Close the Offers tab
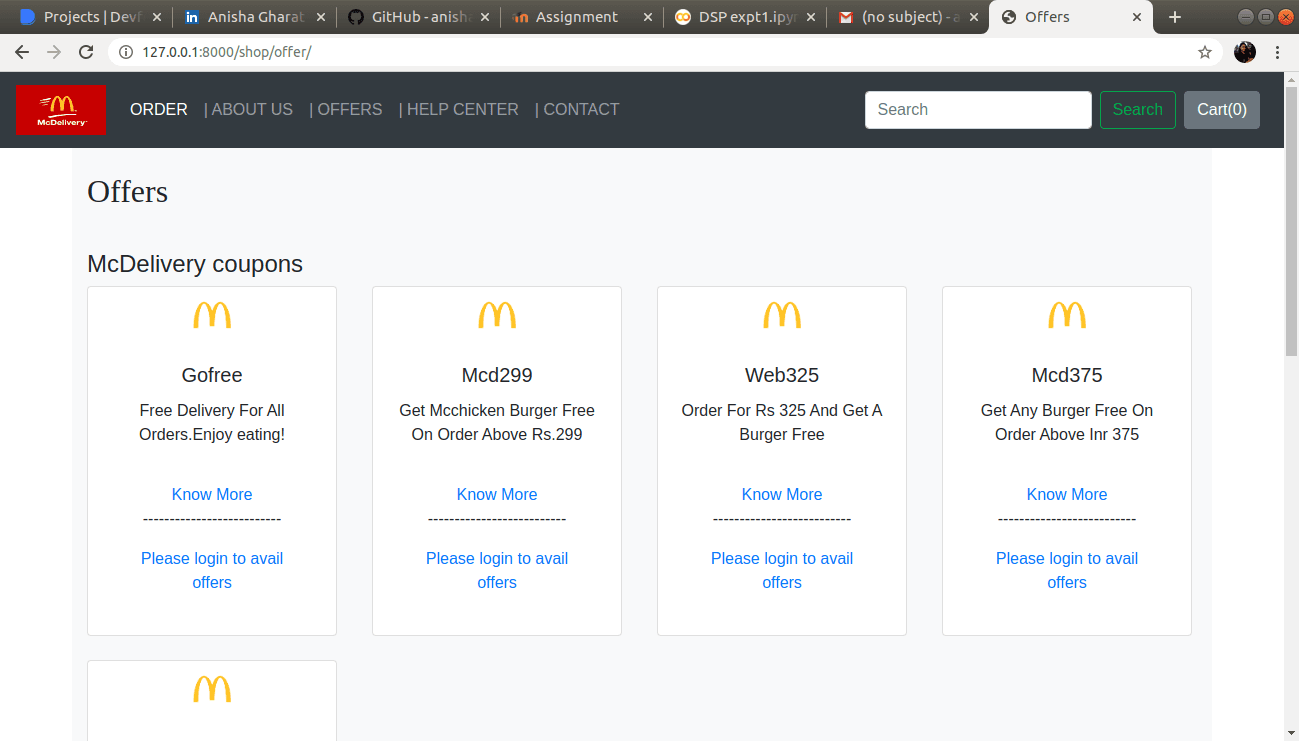Image resolution: width=1299 pixels, height=741 pixels. 1138,17
